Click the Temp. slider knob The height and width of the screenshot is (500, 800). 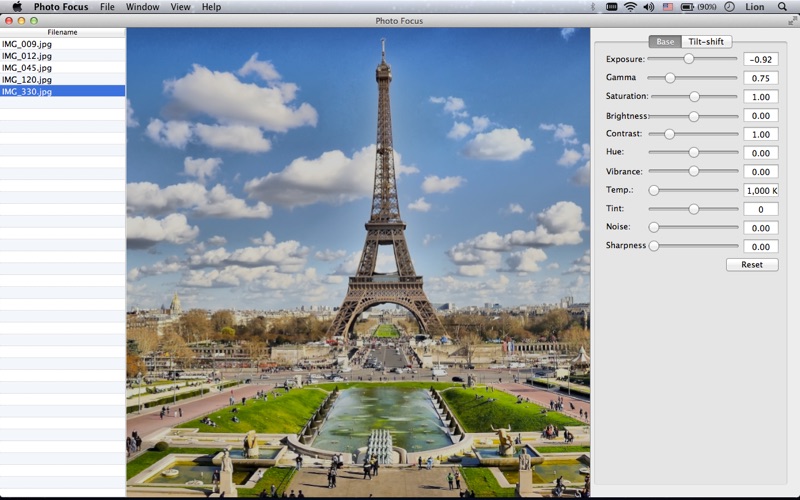[654, 190]
